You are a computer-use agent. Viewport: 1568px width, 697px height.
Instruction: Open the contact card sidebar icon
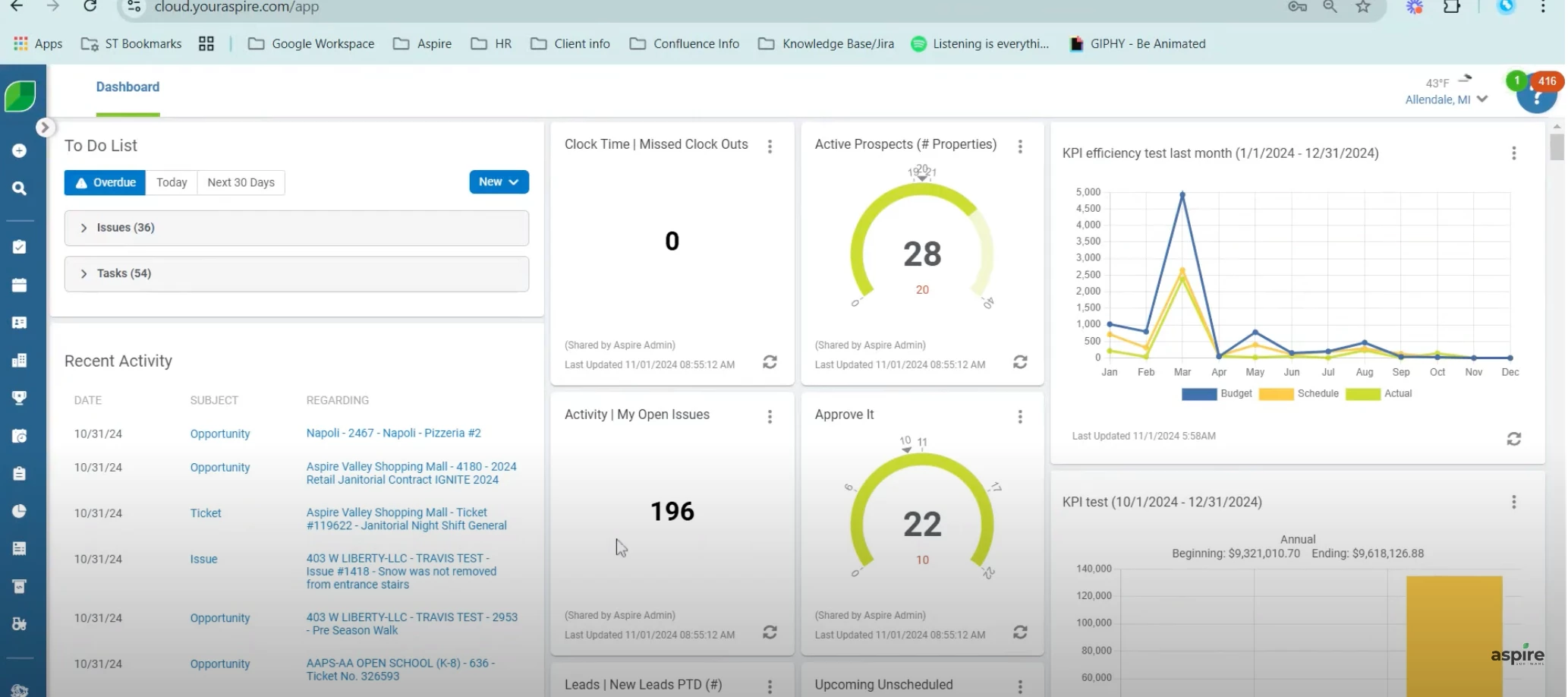coord(20,323)
